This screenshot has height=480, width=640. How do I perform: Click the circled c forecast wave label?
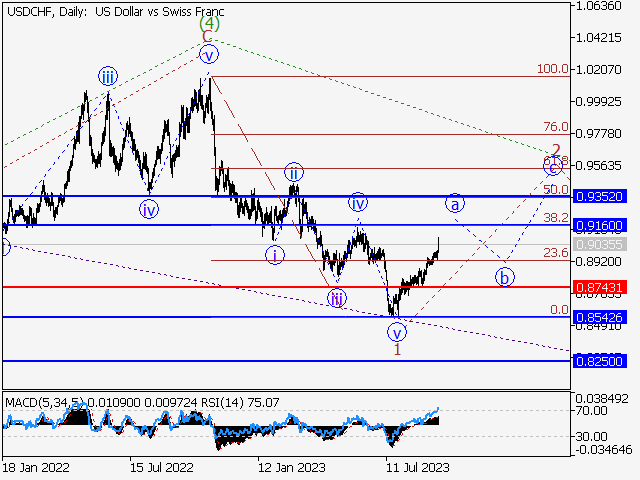click(553, 166)
